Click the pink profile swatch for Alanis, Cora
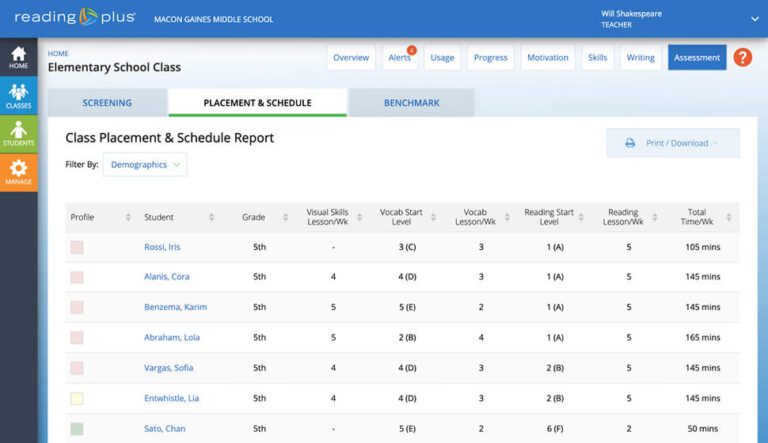Screen dimensions: 768x443 coord(77,277)
